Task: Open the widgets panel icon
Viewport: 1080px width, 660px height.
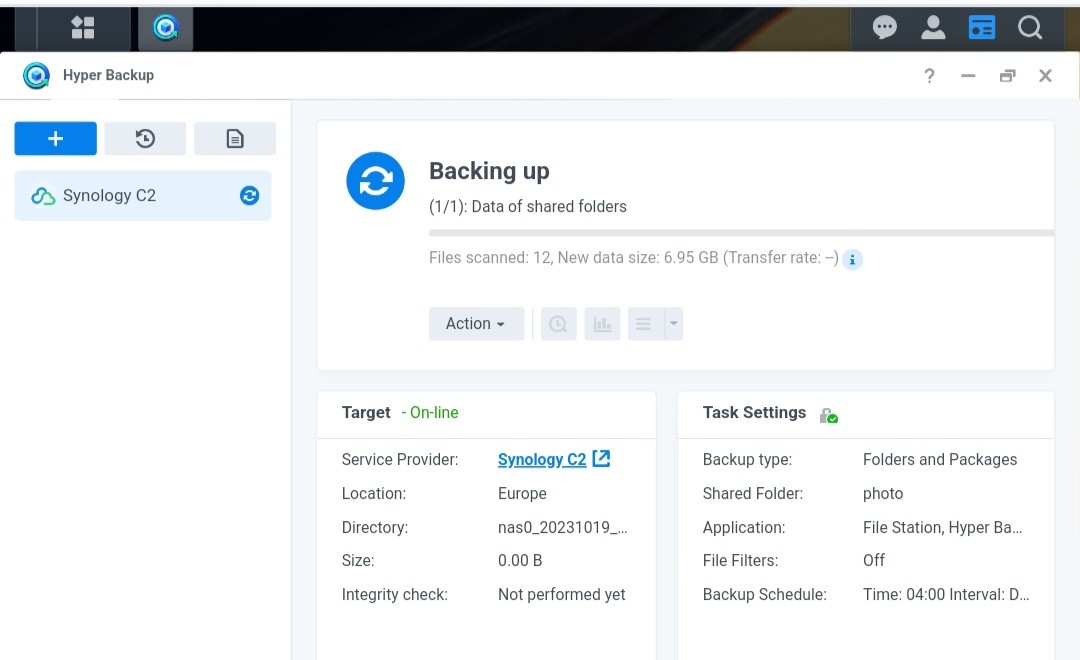Action: [982, 28]
